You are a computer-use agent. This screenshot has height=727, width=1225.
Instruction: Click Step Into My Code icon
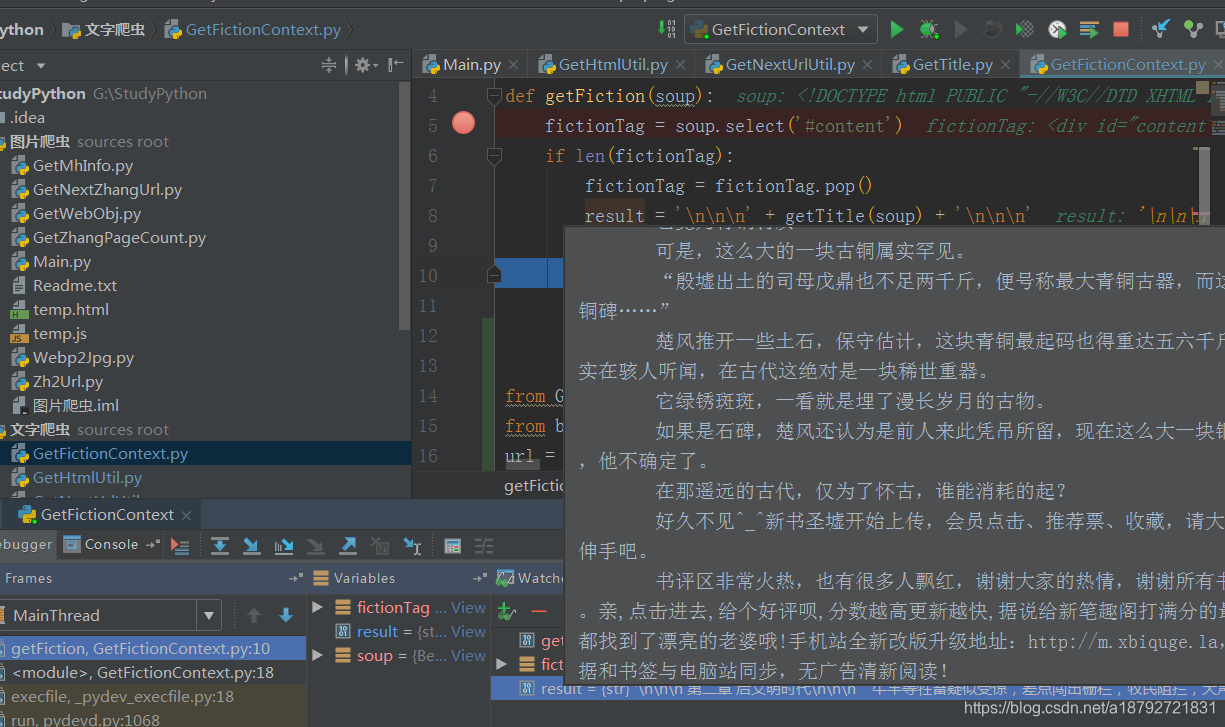tap(284, 545)
